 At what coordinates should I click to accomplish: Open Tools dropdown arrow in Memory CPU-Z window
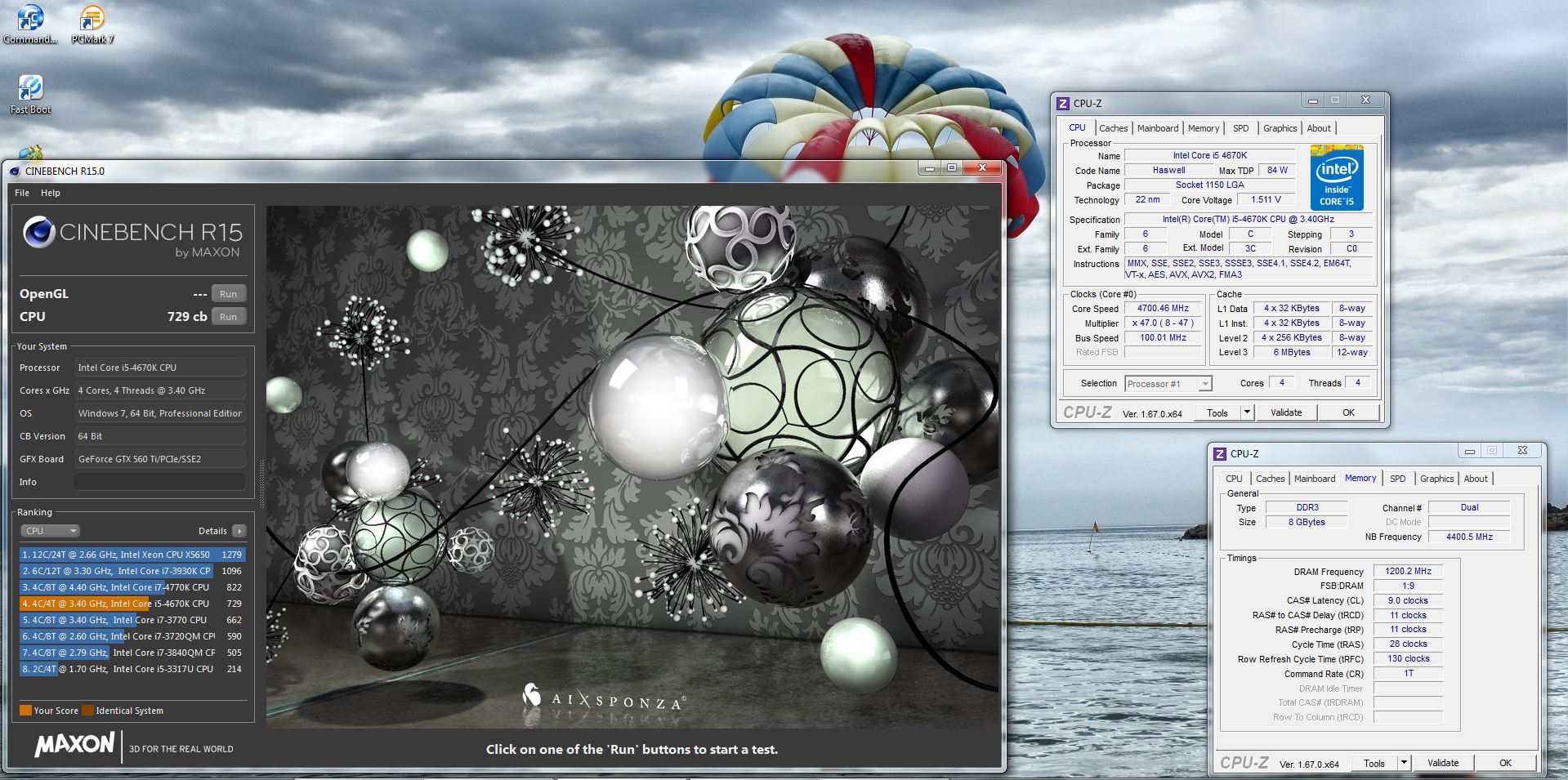(x=1404, y=763)
